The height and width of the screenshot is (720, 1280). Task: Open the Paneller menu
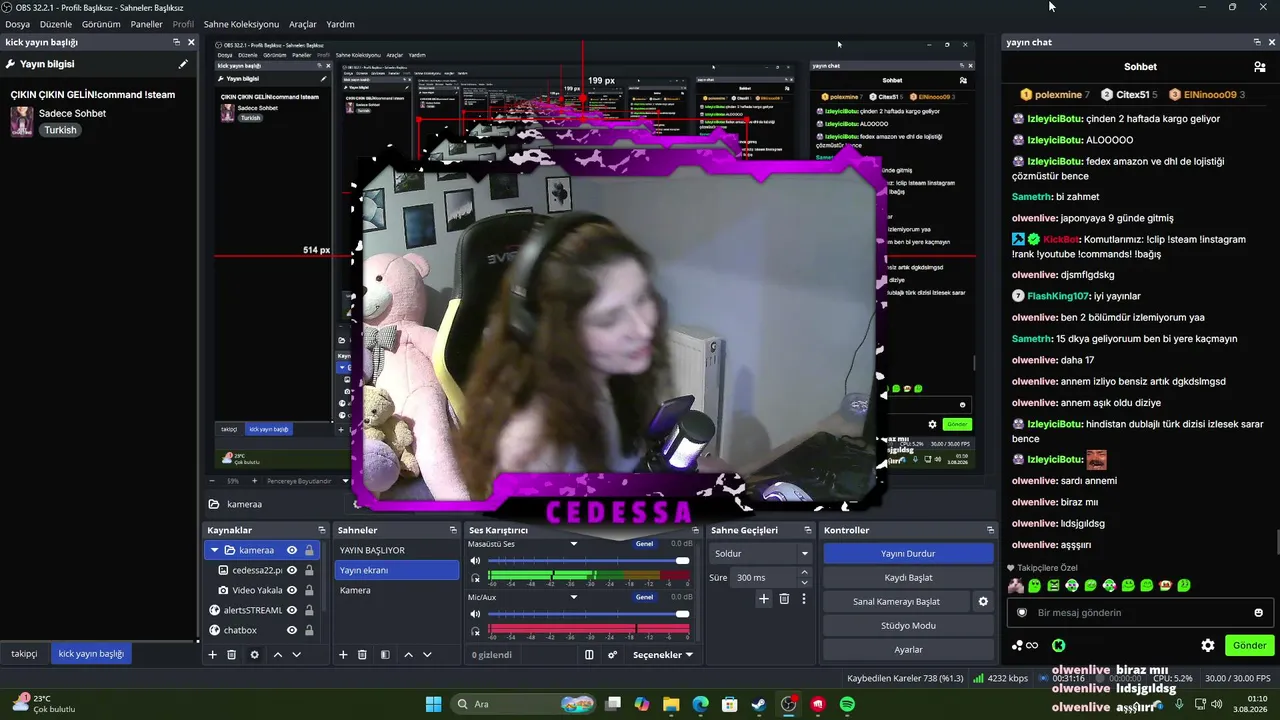coord(146,24)
